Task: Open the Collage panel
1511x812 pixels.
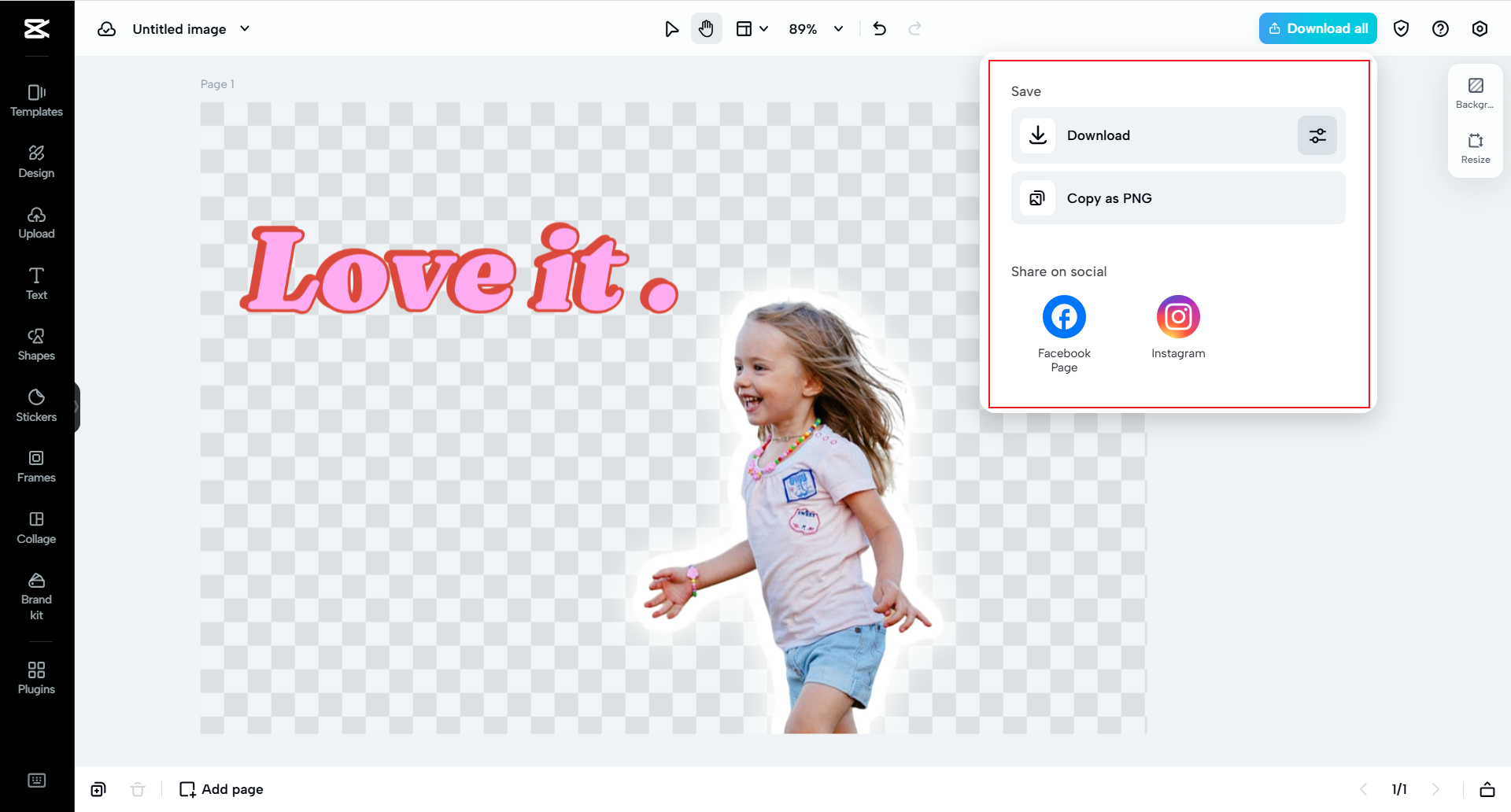Action: [36, 527]
